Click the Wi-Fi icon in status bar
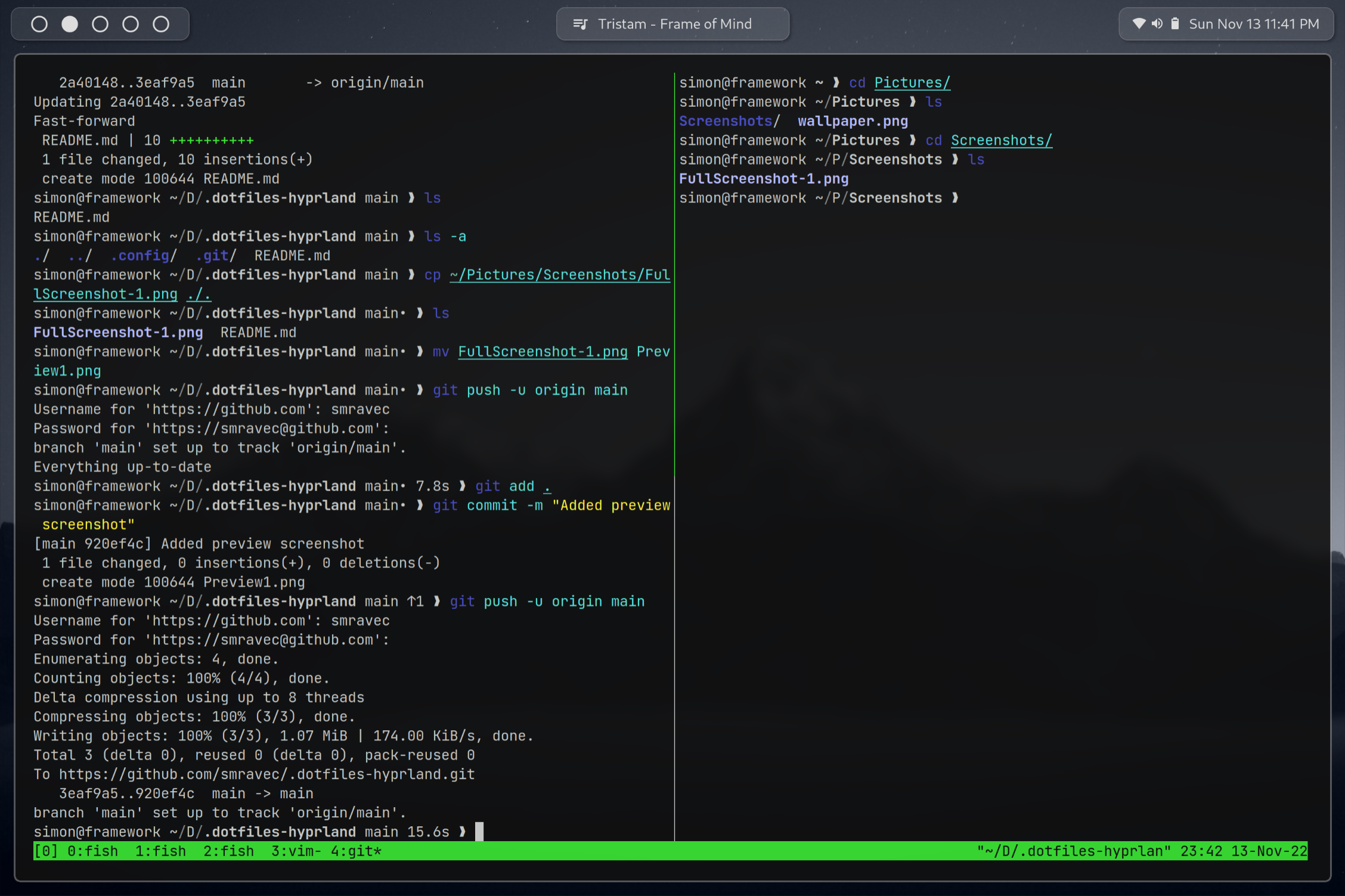Viewport: 1345px width, 896px height. (1139, 24)
